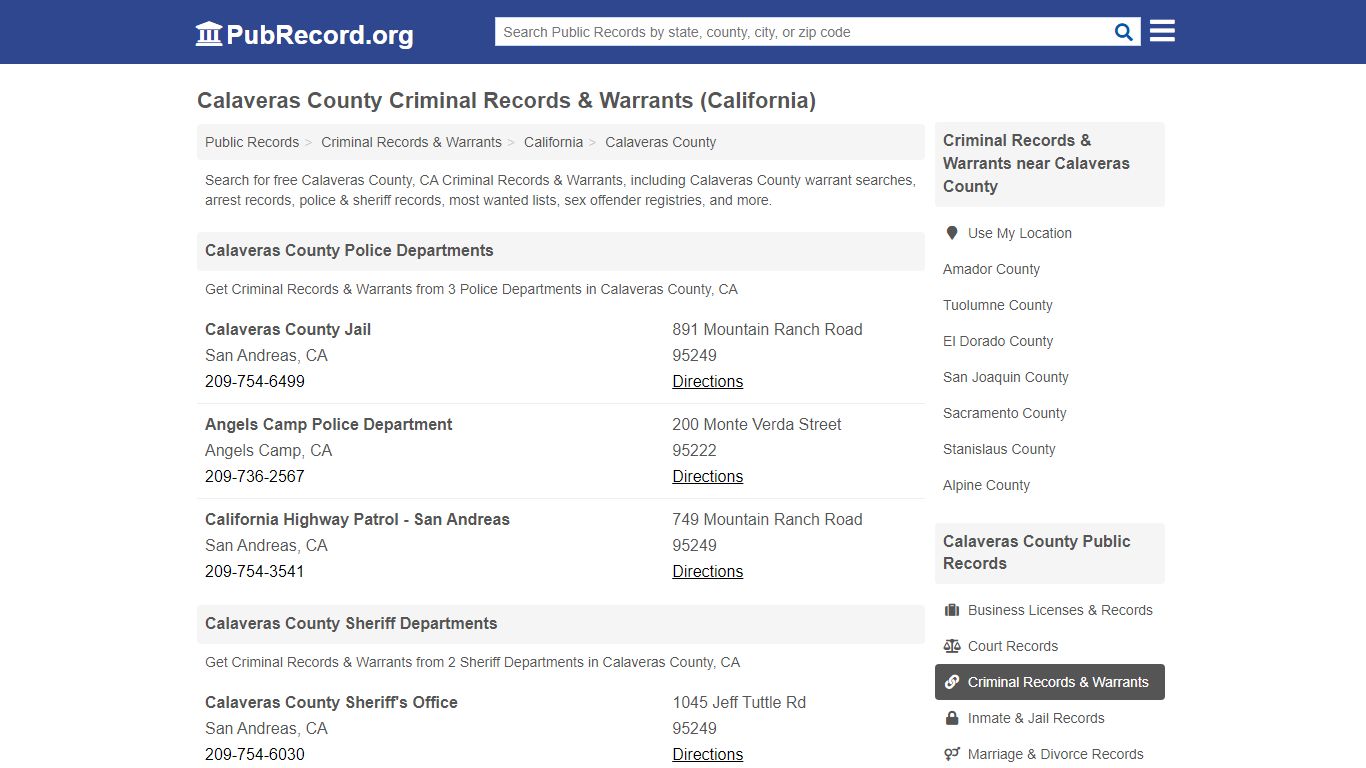This screenshot has height=768, width=1366.
Task: Get Directions to 1045 Jeff Tuttle Rd
Action: [707, 754]
